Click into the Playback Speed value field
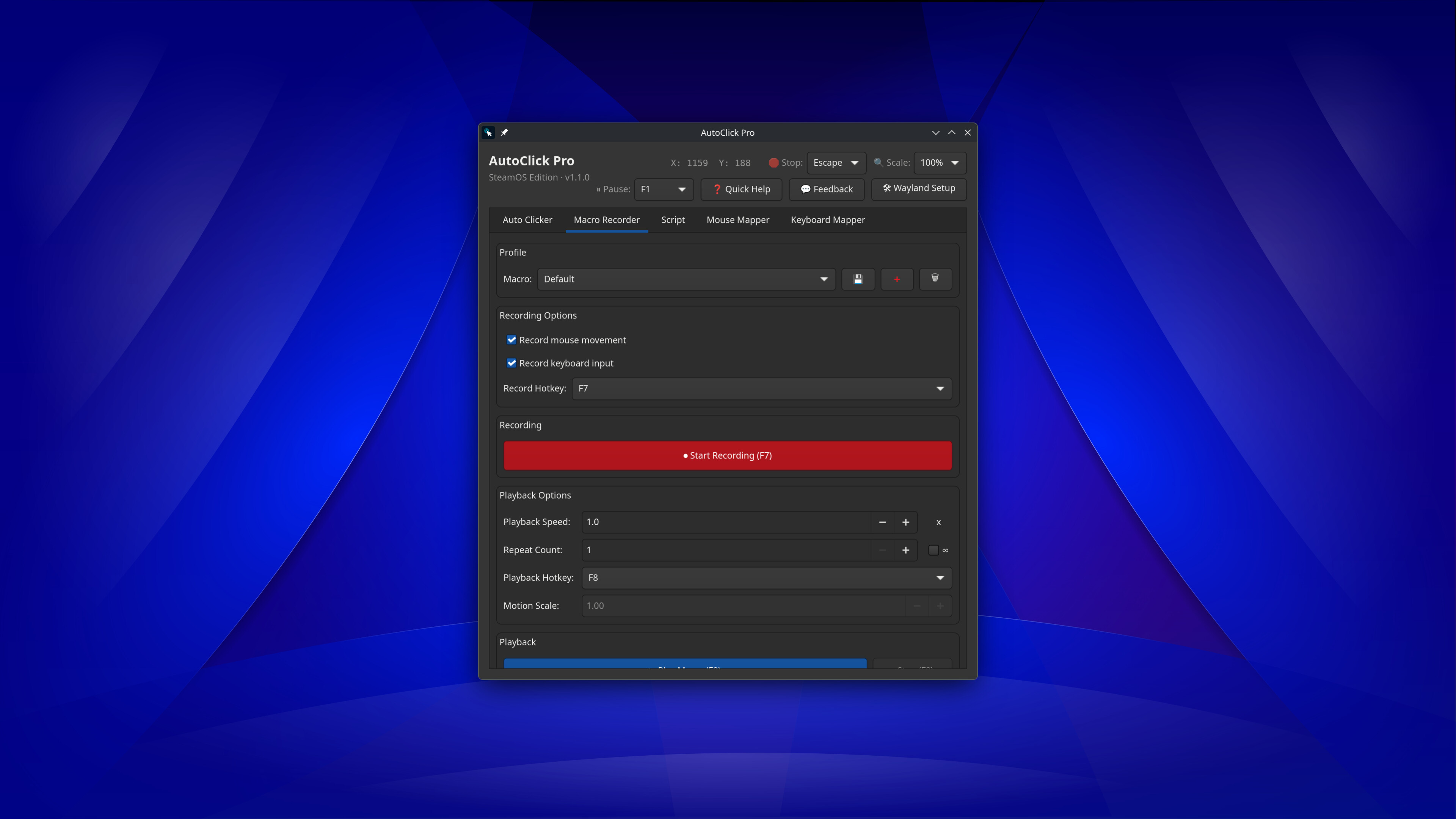This screenshot has width=1456, height=819. click(x=726, y=522)
